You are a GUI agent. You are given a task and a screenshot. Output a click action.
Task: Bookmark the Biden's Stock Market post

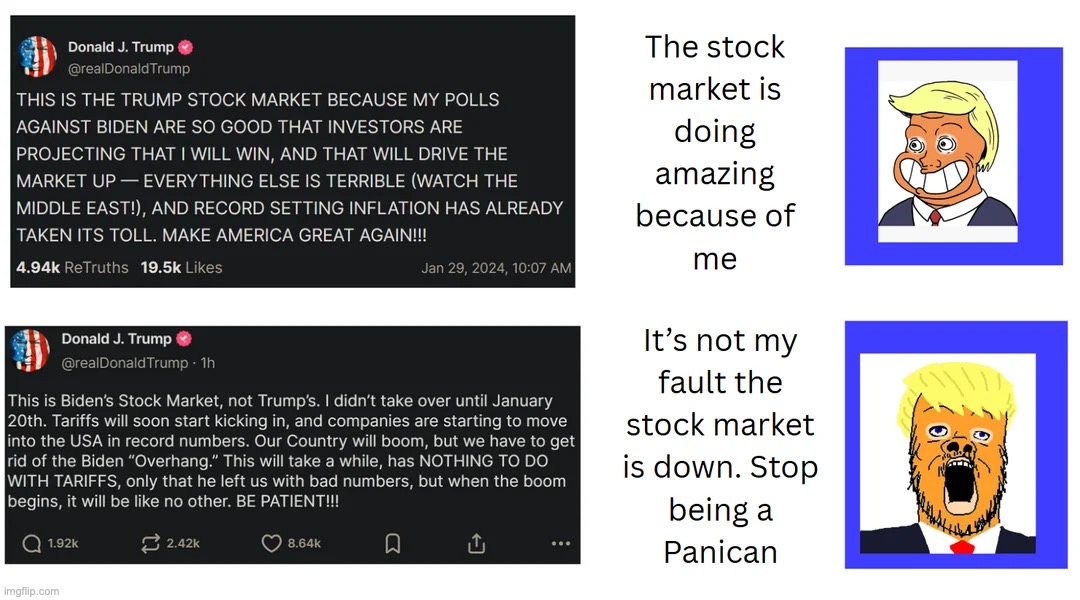393,544
